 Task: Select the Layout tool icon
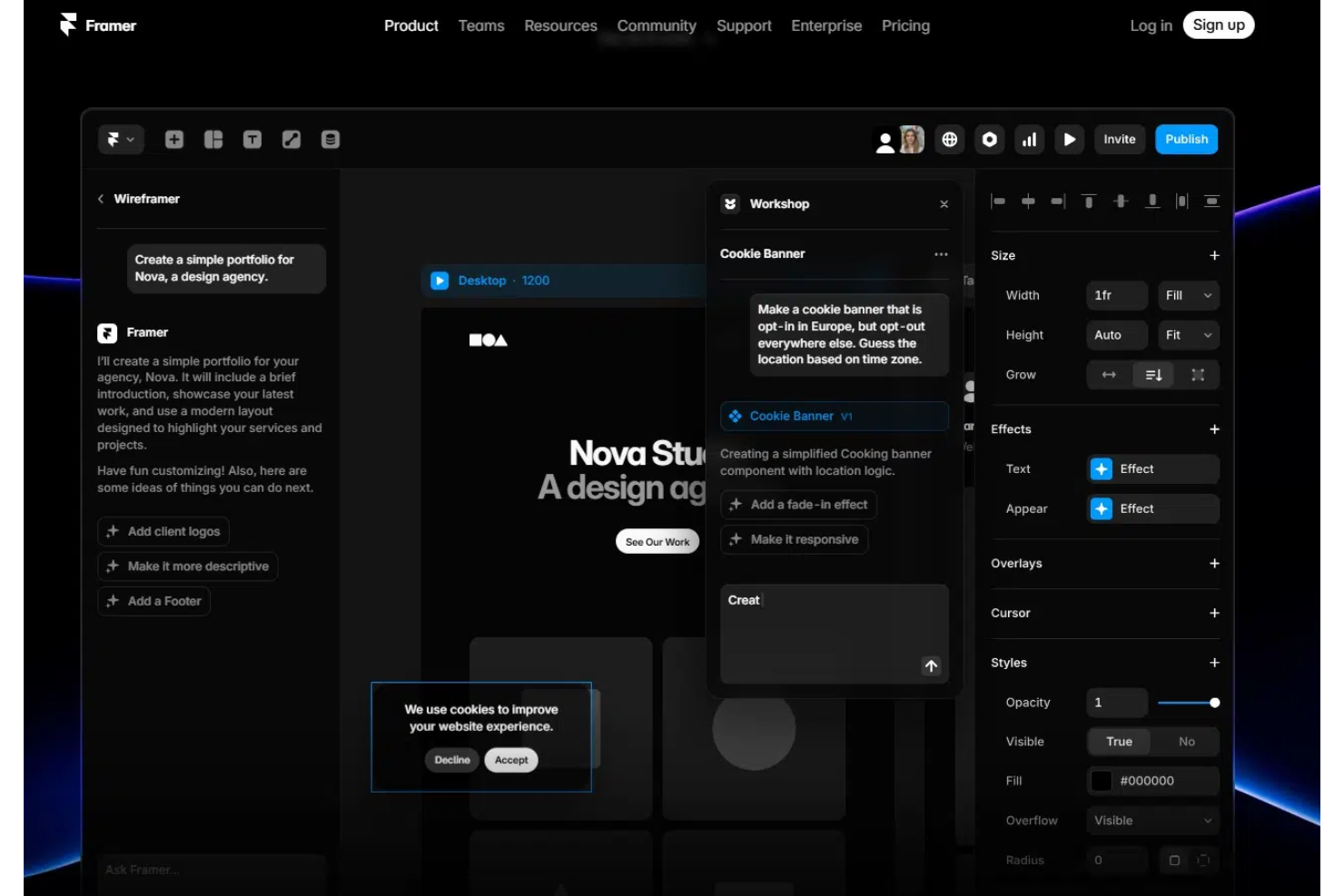point(213,139)
